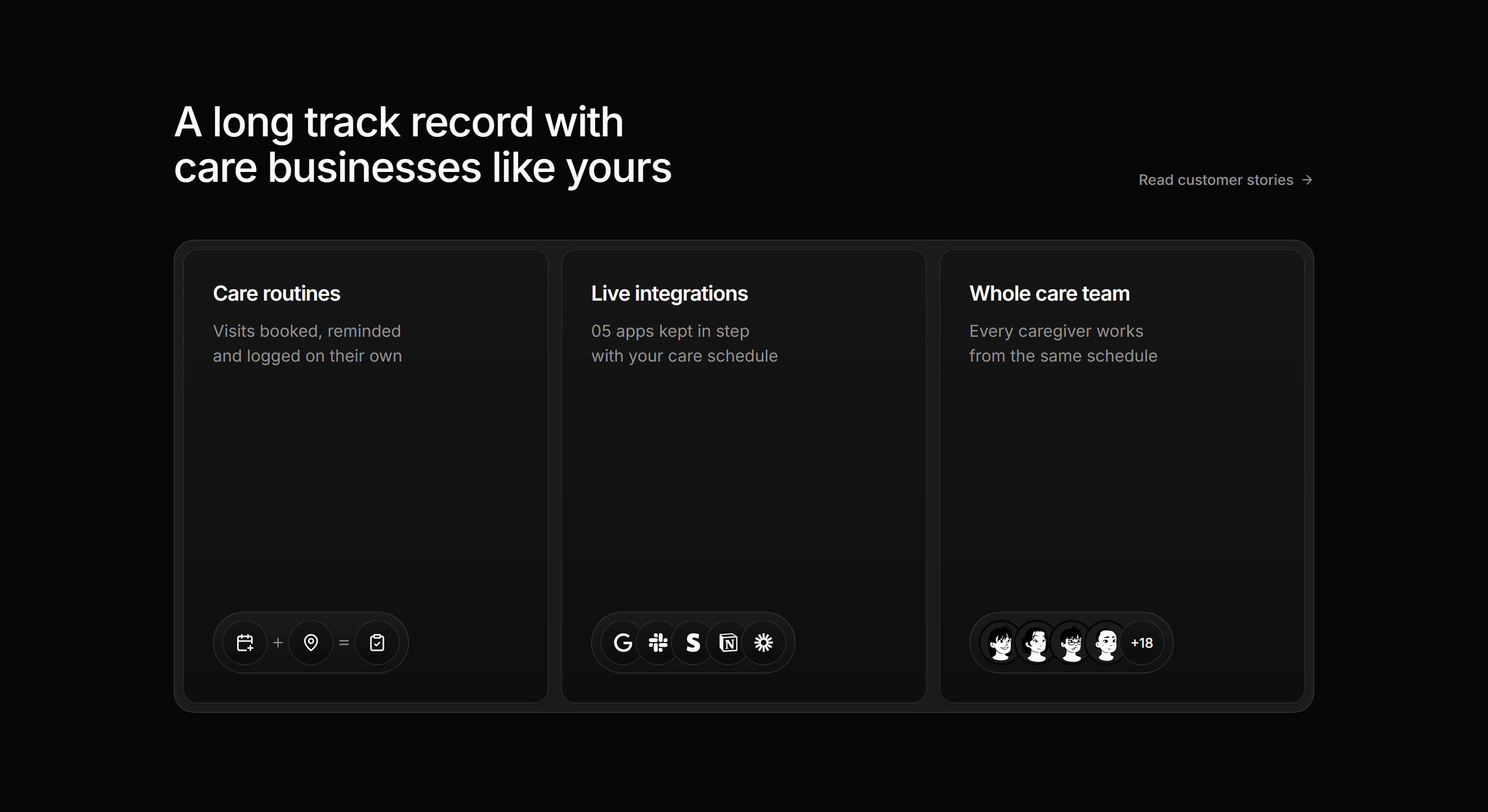Select the bold S app icon
The height and width of the screenshot is (812, 1488).
pos(693,643)
